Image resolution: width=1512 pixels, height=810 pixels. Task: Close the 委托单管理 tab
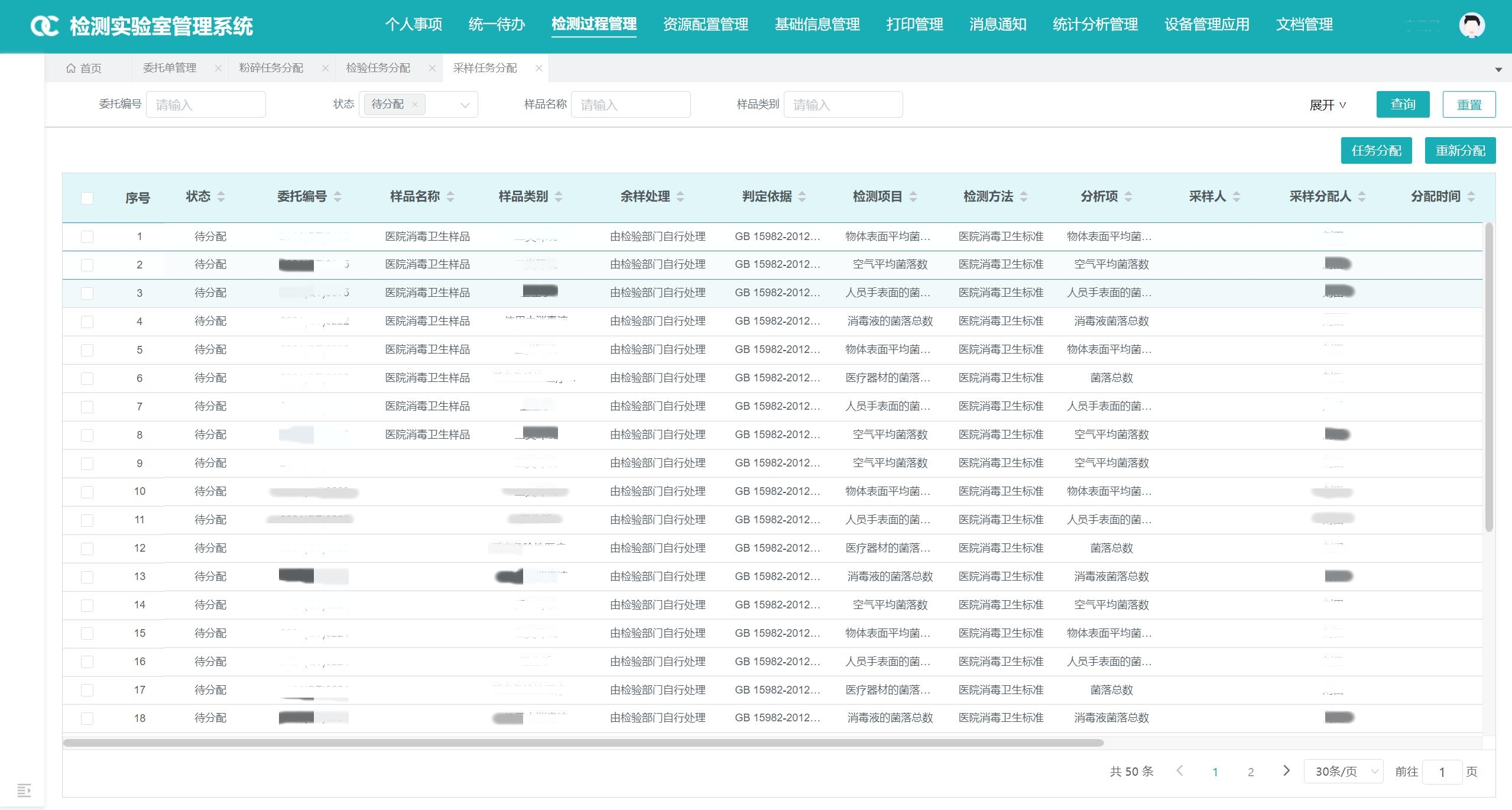pyautogui.click(x=218, y=68)
